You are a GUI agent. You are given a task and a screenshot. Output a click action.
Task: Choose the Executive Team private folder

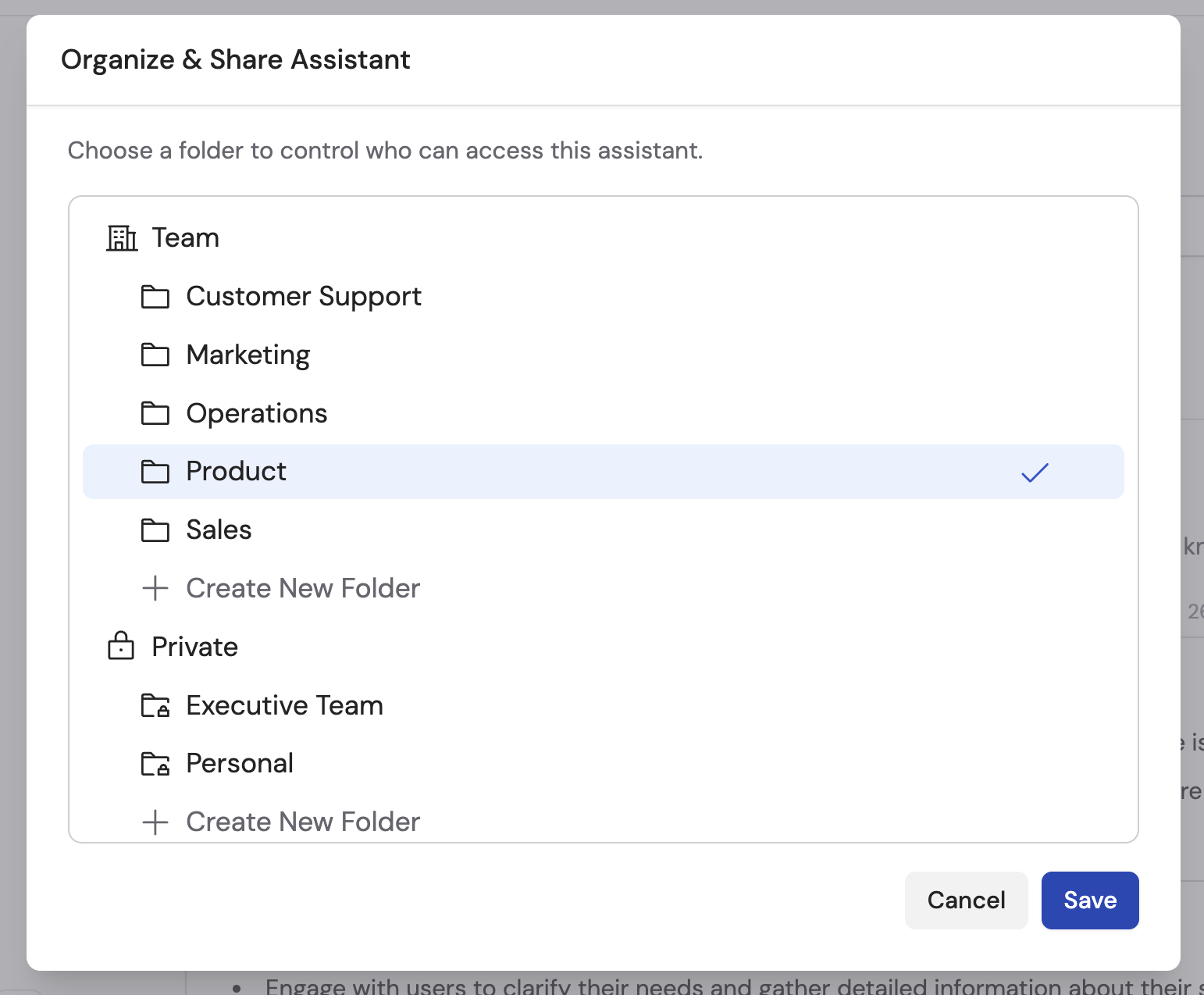tap(284, 705)
